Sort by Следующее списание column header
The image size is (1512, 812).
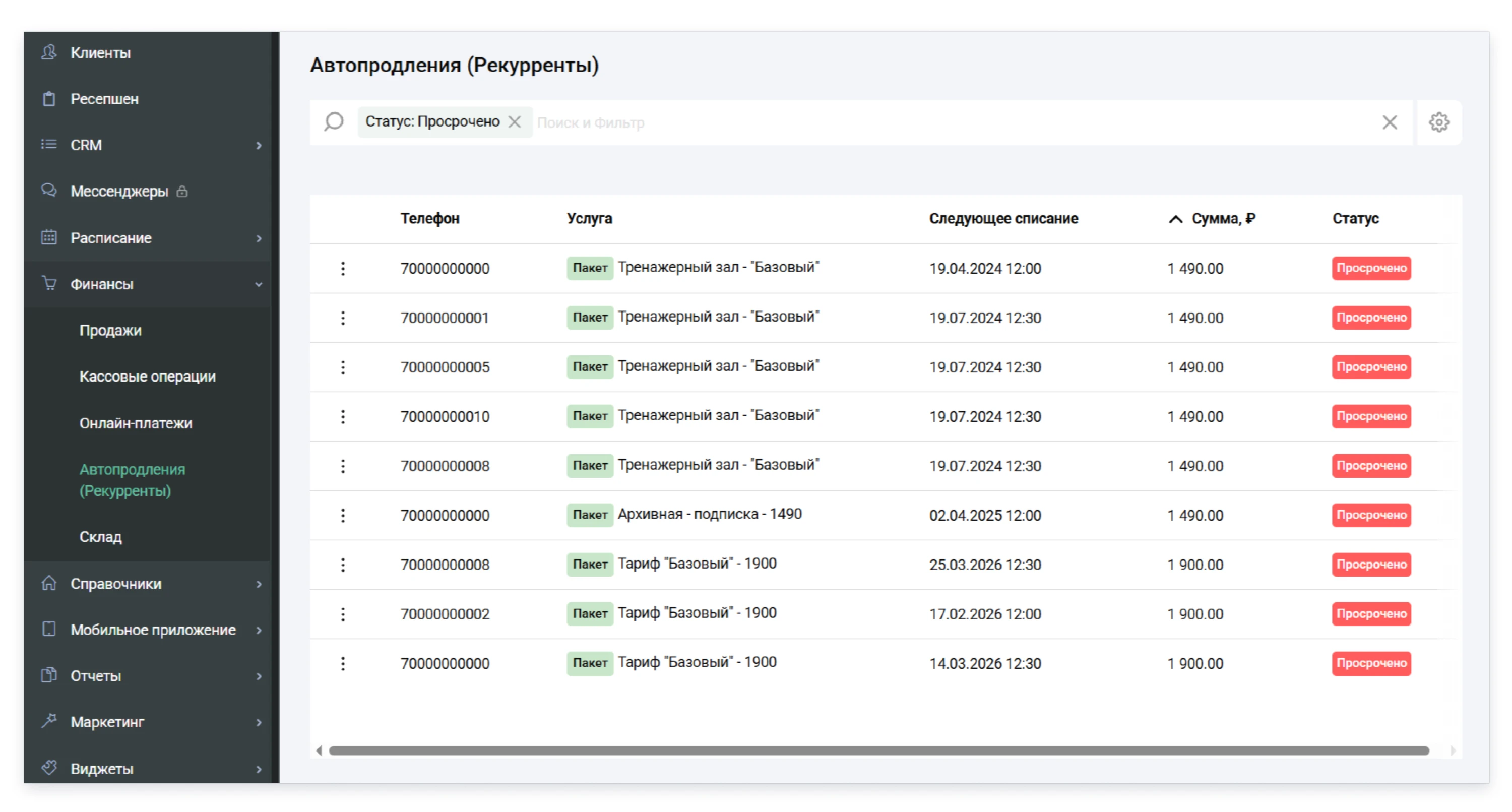[x=1003, y=218]
